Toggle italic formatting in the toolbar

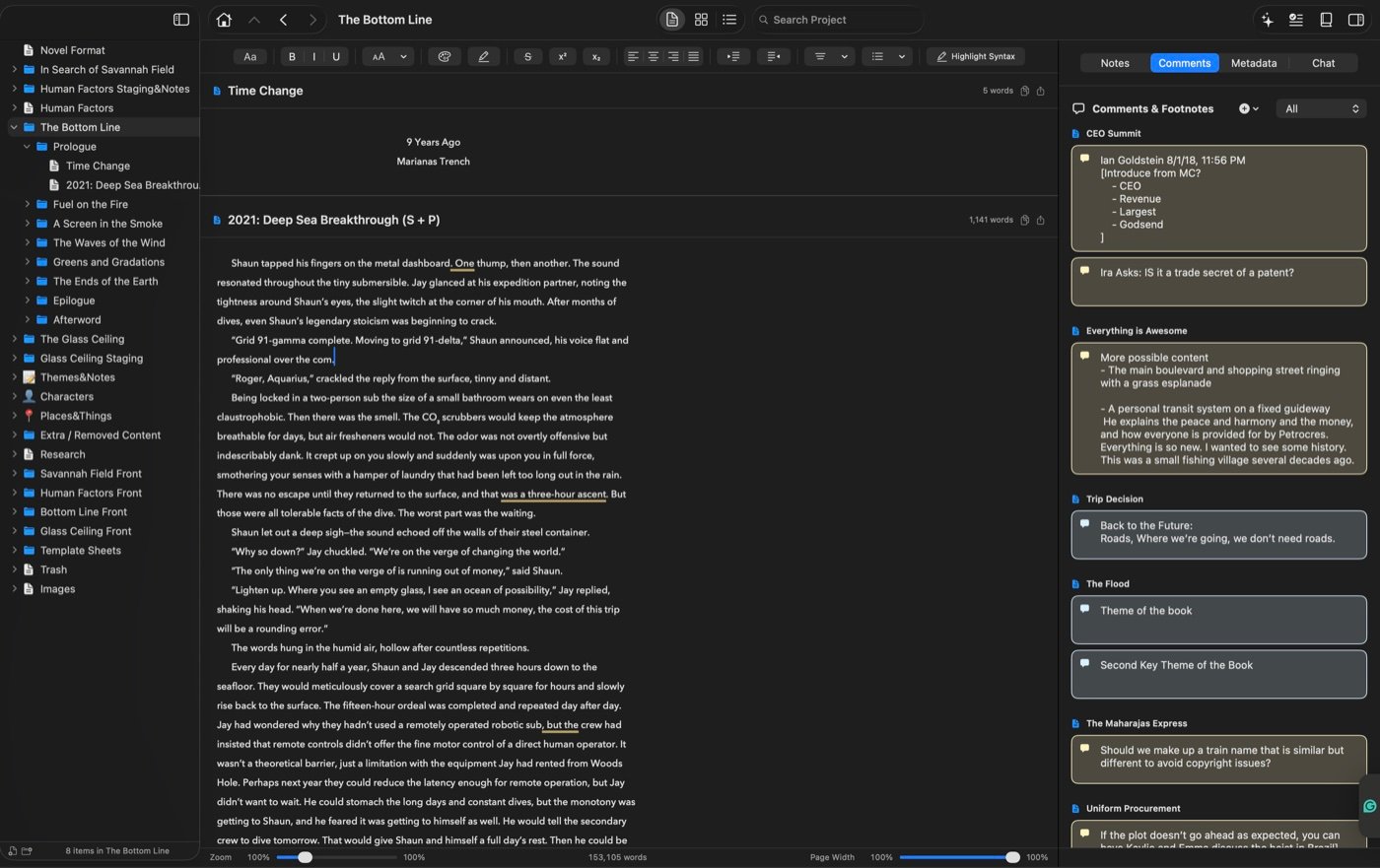(313, 56)
